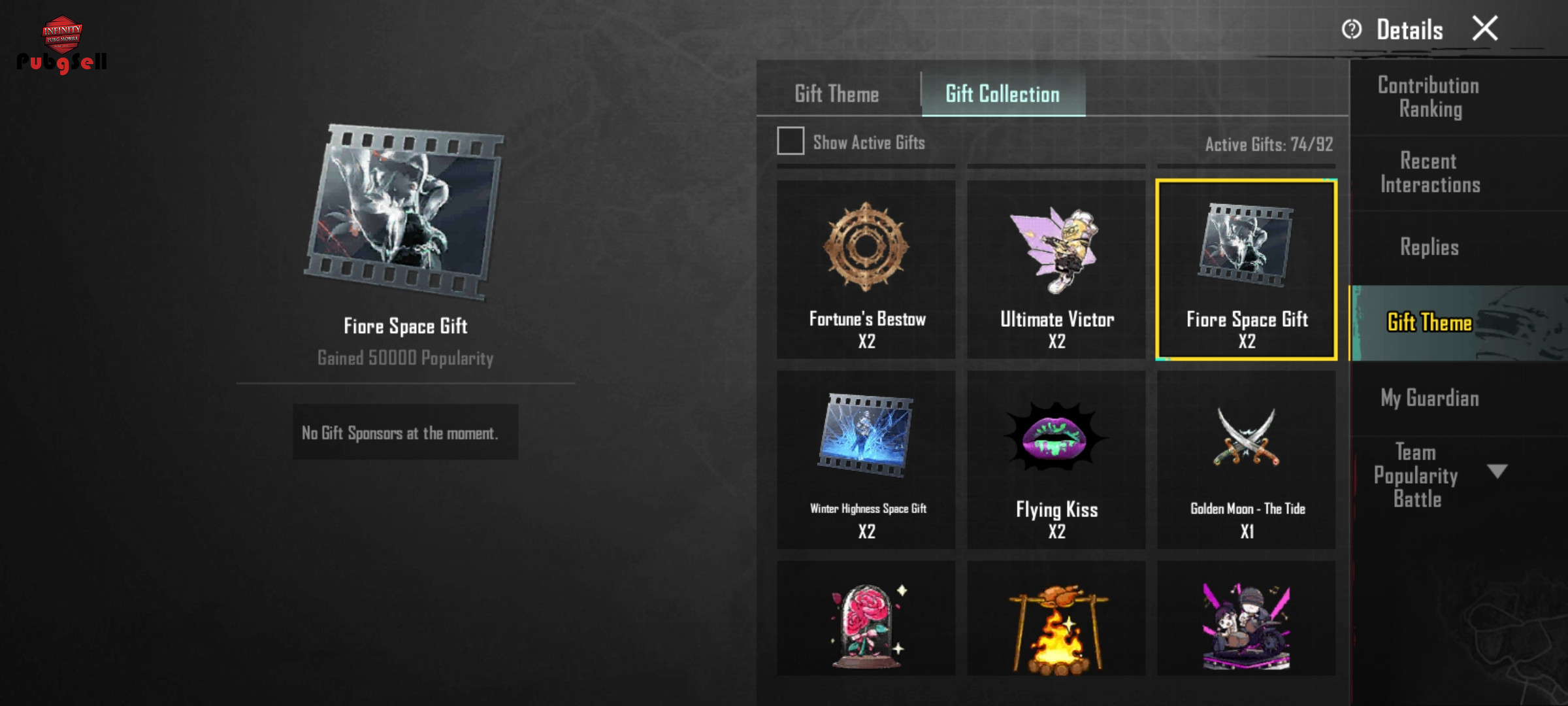
Task: Select the Fiore Space Gift tile
Action: 1246,269
